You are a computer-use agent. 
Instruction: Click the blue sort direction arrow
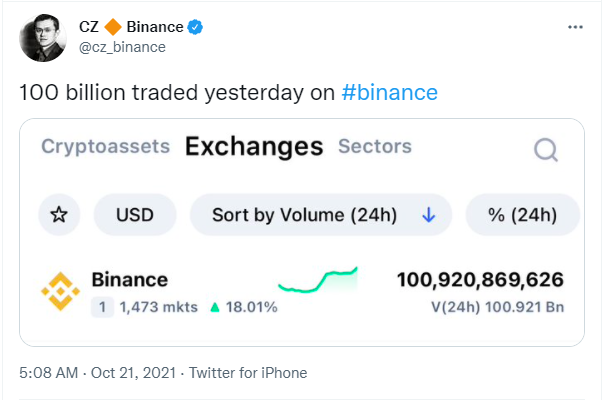(428, 215)
